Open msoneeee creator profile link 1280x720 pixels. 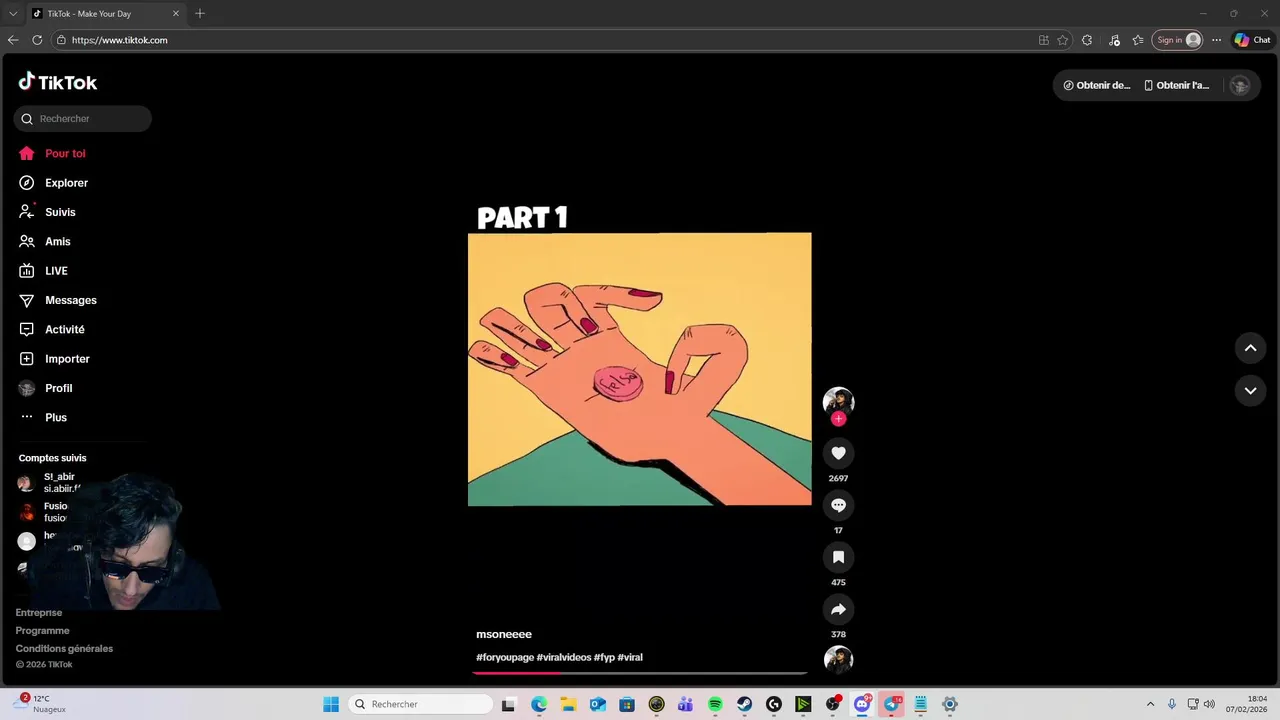[x=504, y=634]
